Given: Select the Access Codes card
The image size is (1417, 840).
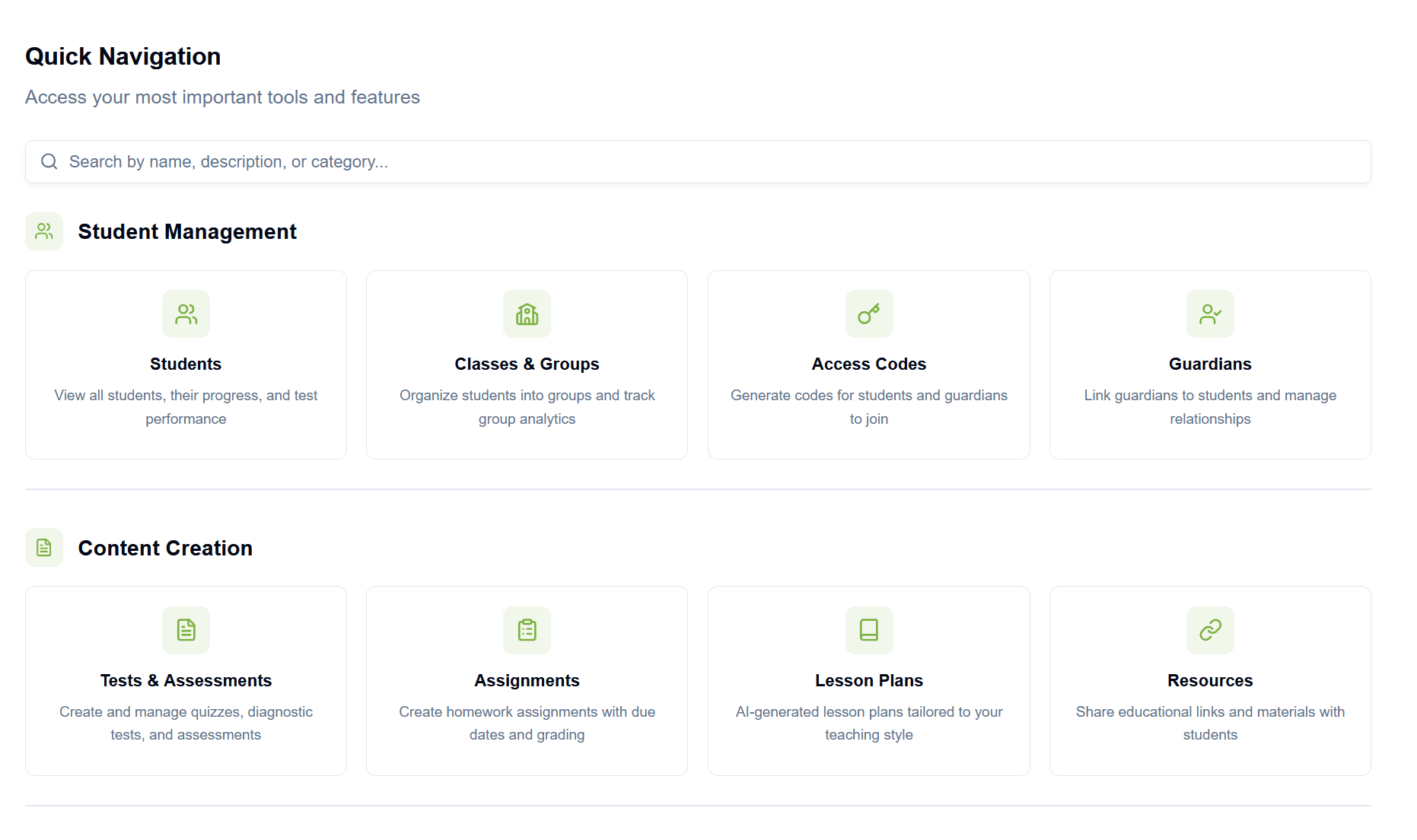Looking at the screenshot, I should pos(868,365).
